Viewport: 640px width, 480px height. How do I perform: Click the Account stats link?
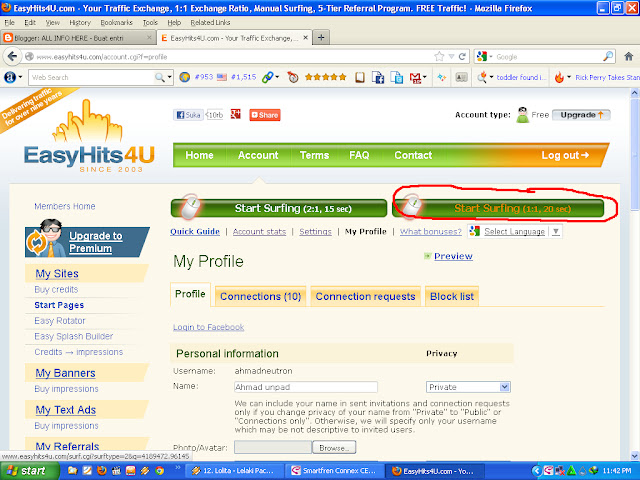260,231
